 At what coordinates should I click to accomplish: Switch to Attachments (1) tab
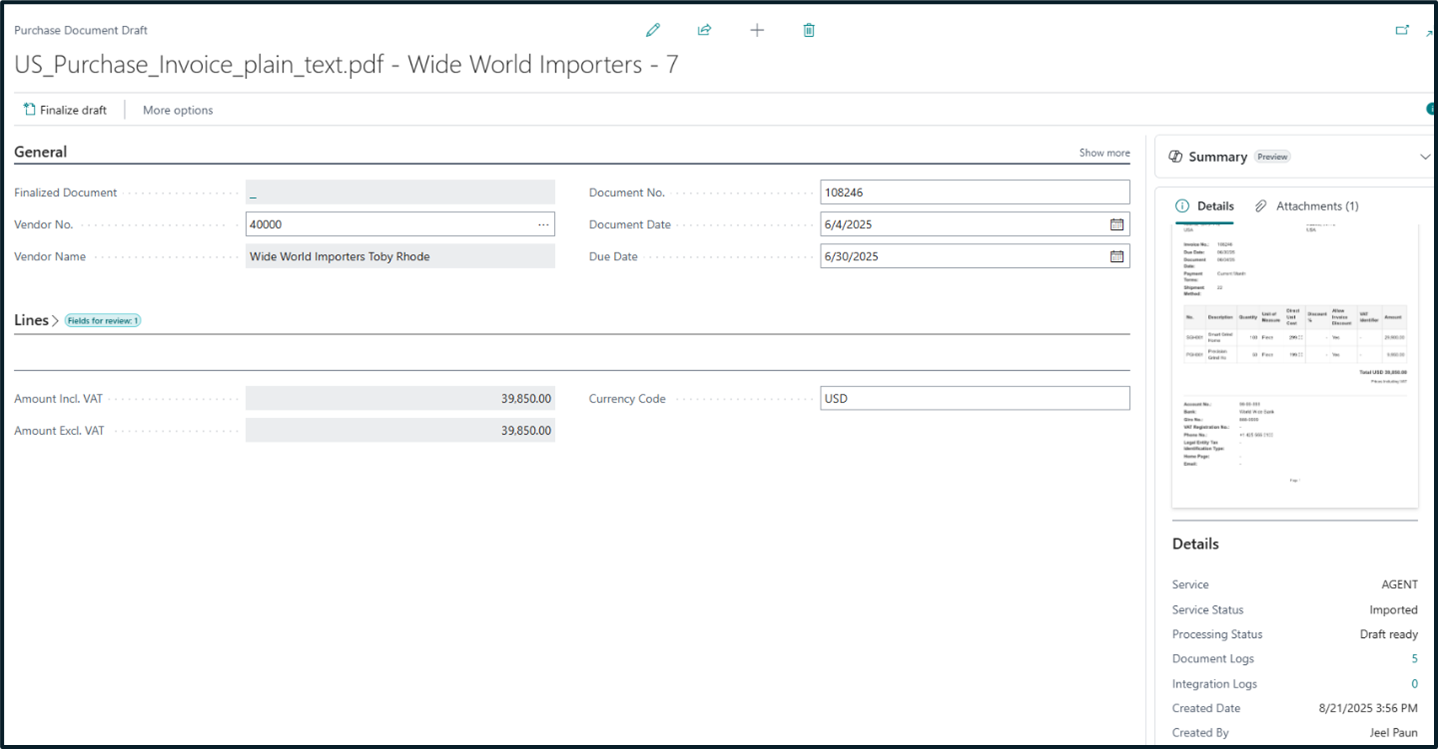click(x=1307, y=206)
